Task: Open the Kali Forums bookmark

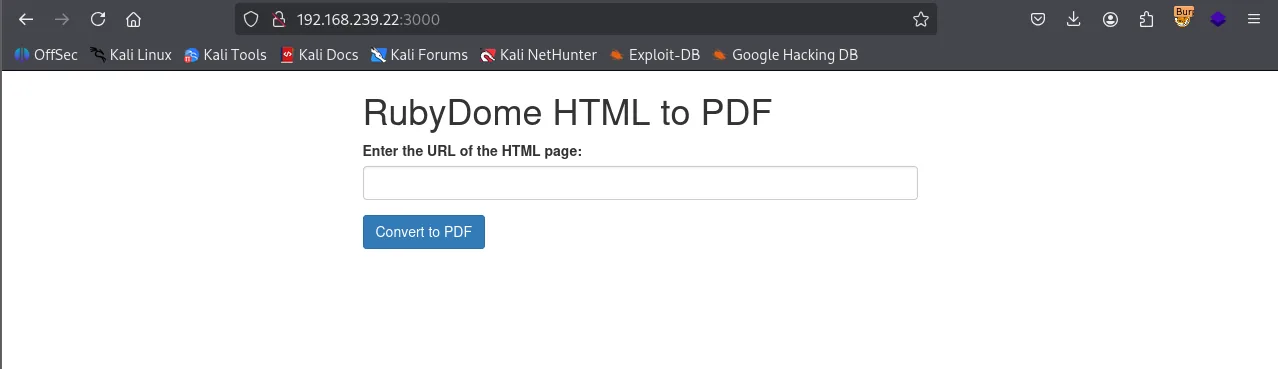Action: (419, 55)
